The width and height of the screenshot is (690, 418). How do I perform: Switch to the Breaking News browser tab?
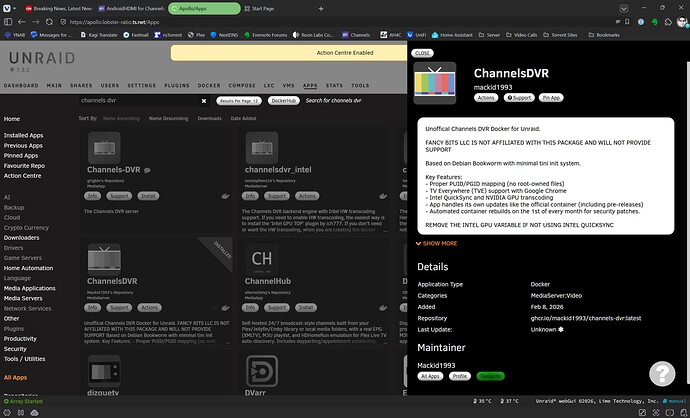point(58,8)
